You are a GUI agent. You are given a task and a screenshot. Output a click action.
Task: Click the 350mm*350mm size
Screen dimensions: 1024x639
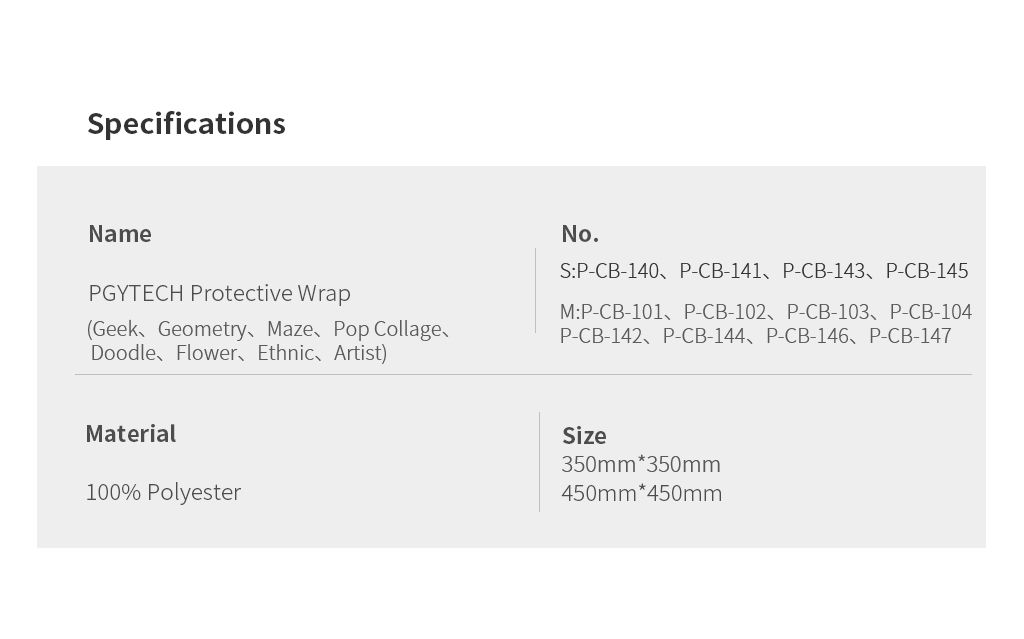click(641, 464)
